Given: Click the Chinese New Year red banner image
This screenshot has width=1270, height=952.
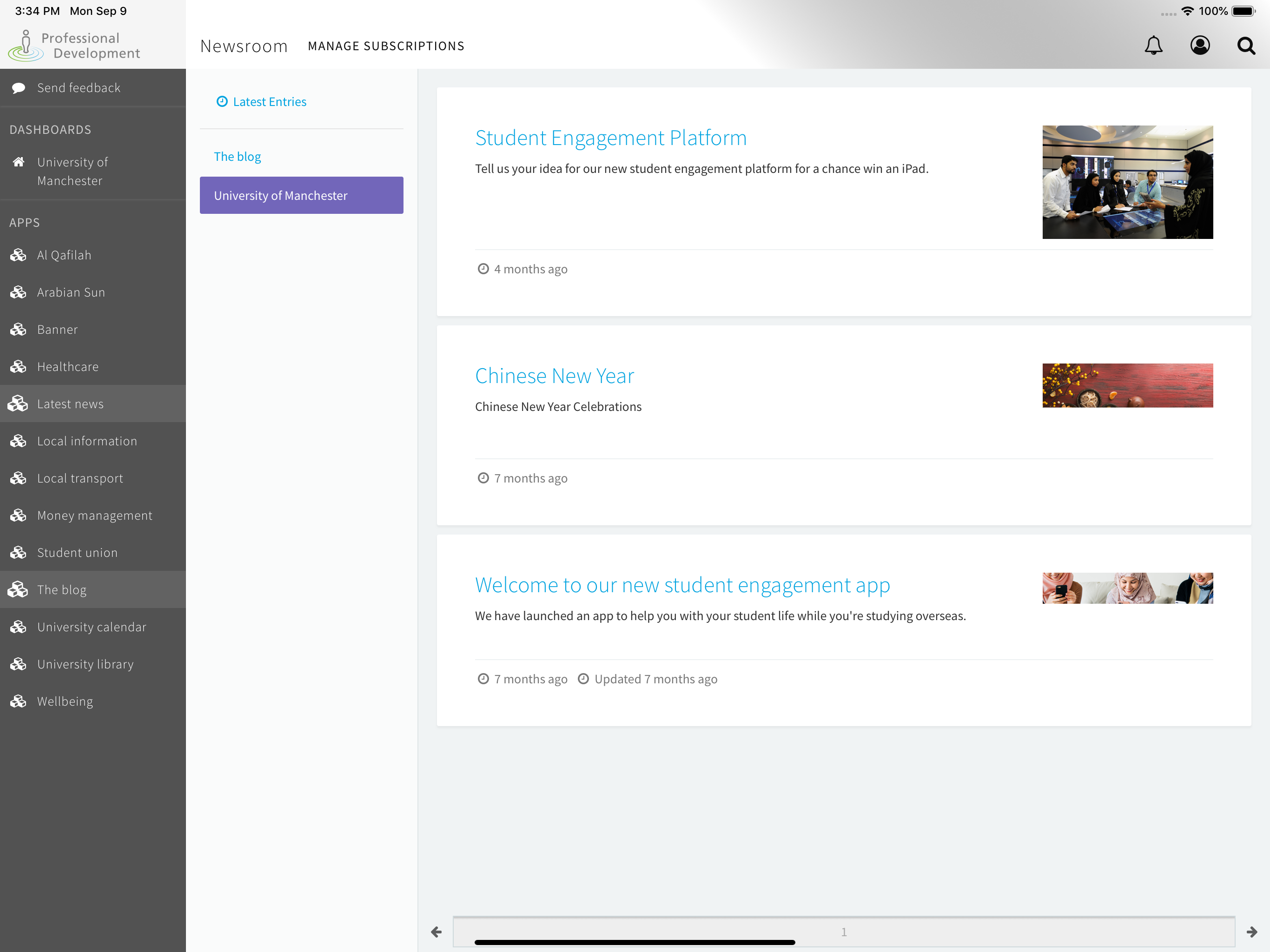Looking at the screenshot, I should click(x=1128, y=385).
